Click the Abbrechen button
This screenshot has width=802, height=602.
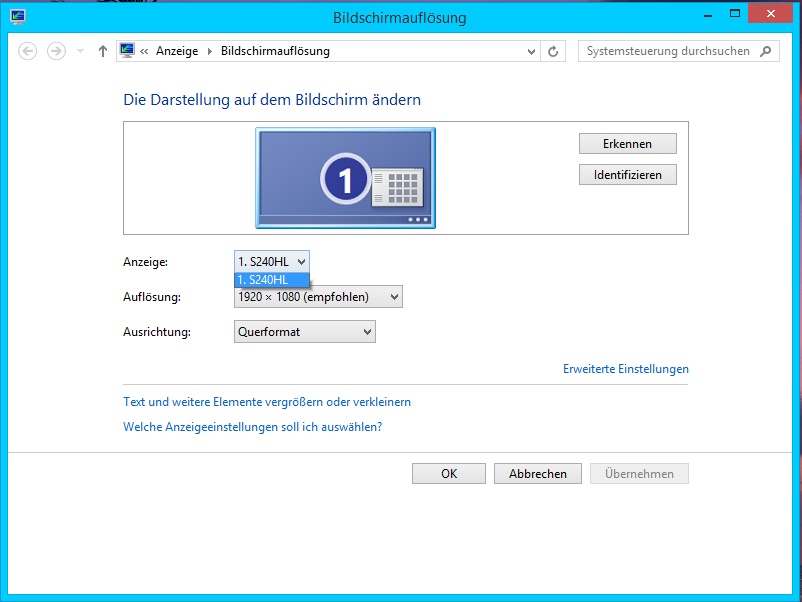pyautogui.click(x=538, y=474)
